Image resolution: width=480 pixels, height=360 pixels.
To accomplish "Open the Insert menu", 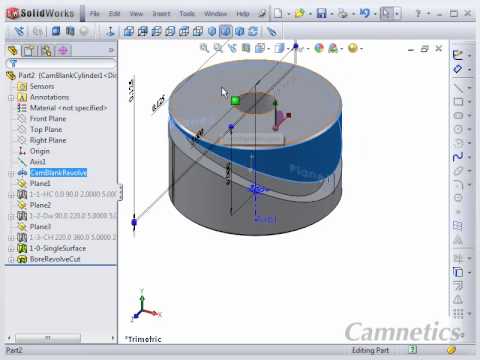I will click(161, 14).
